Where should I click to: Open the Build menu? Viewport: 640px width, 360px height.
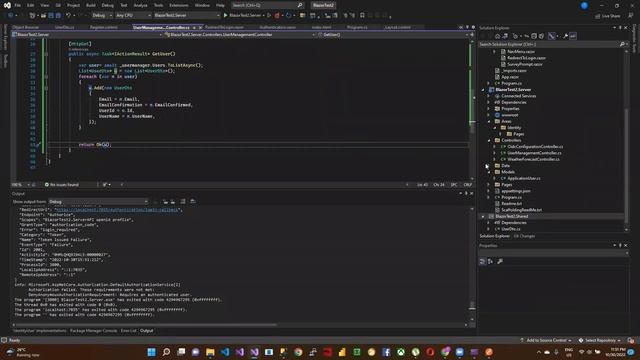91,5
